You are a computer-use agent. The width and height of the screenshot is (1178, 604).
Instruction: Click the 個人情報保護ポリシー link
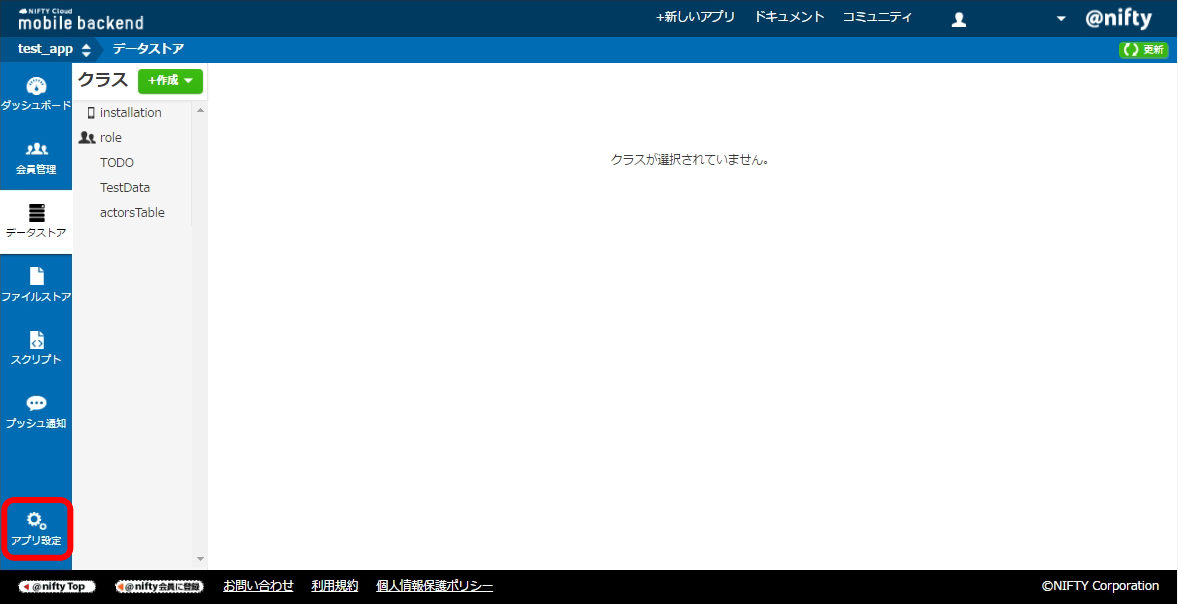pyautogui.click(x=434, y=585)
